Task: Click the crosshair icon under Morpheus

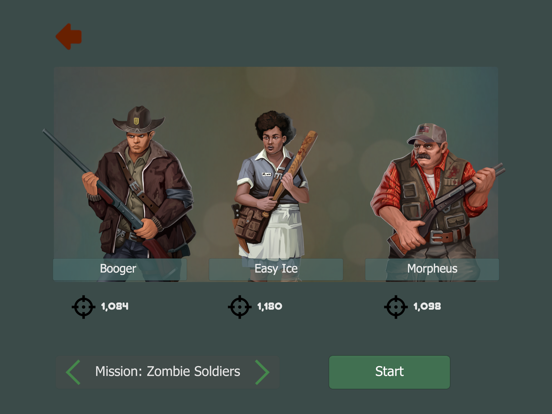Action: 396,307
